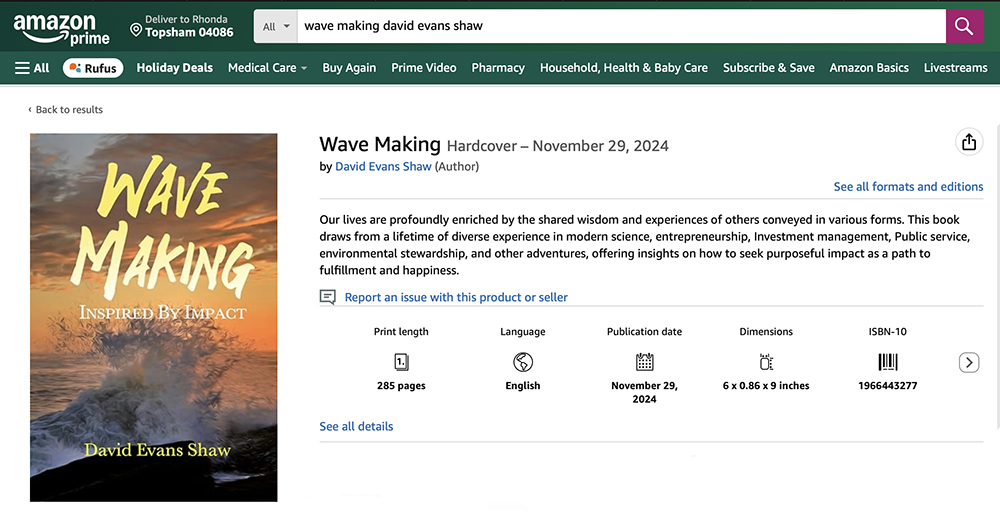This screenshot has height=517, width=1000.
Task: Click the dimensions ruler icon
Action: click(x=766, y=362)
